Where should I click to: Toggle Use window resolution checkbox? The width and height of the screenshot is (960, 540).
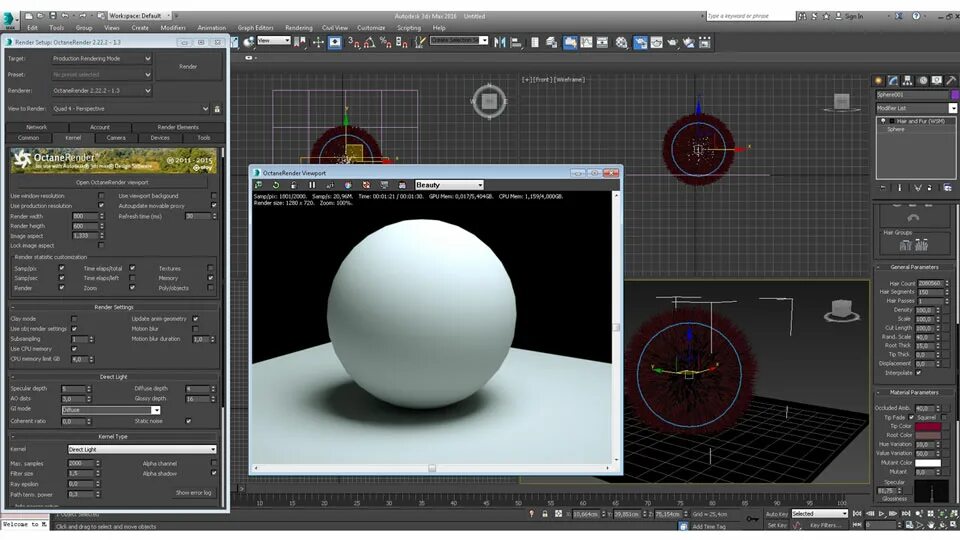point(101,196)
